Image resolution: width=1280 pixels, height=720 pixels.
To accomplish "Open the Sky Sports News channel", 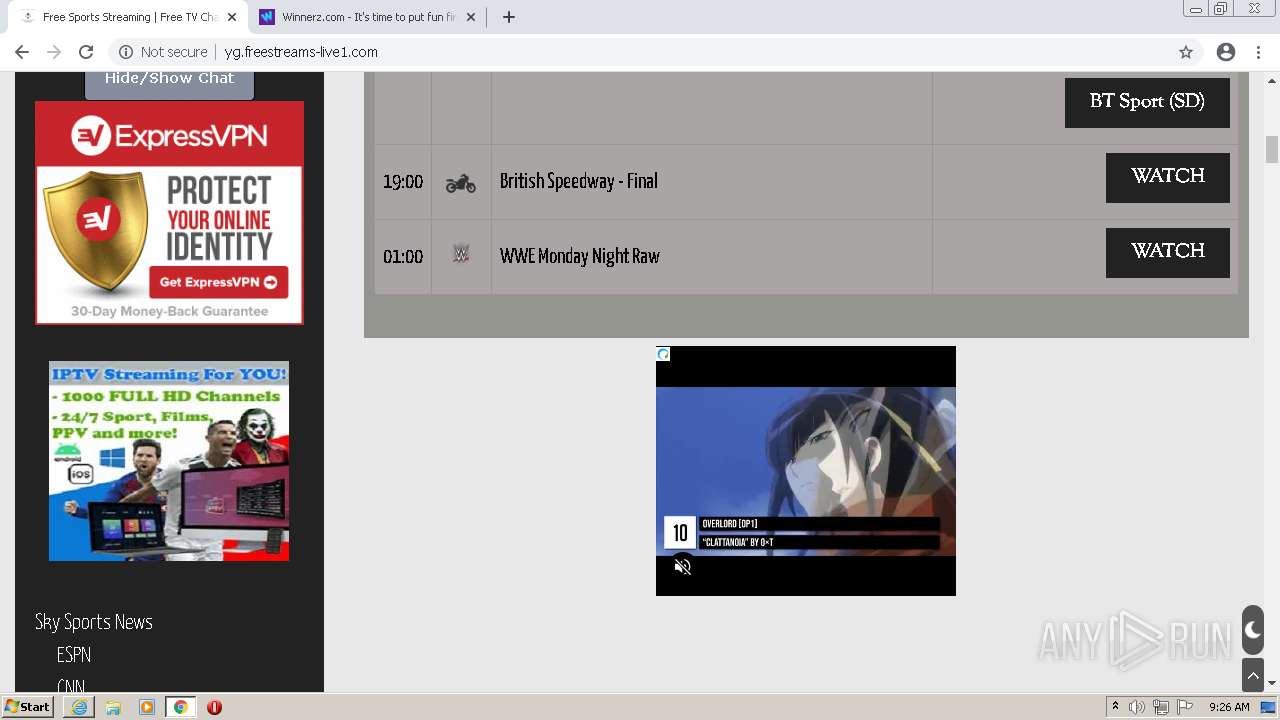I will (x=94, y=622).
